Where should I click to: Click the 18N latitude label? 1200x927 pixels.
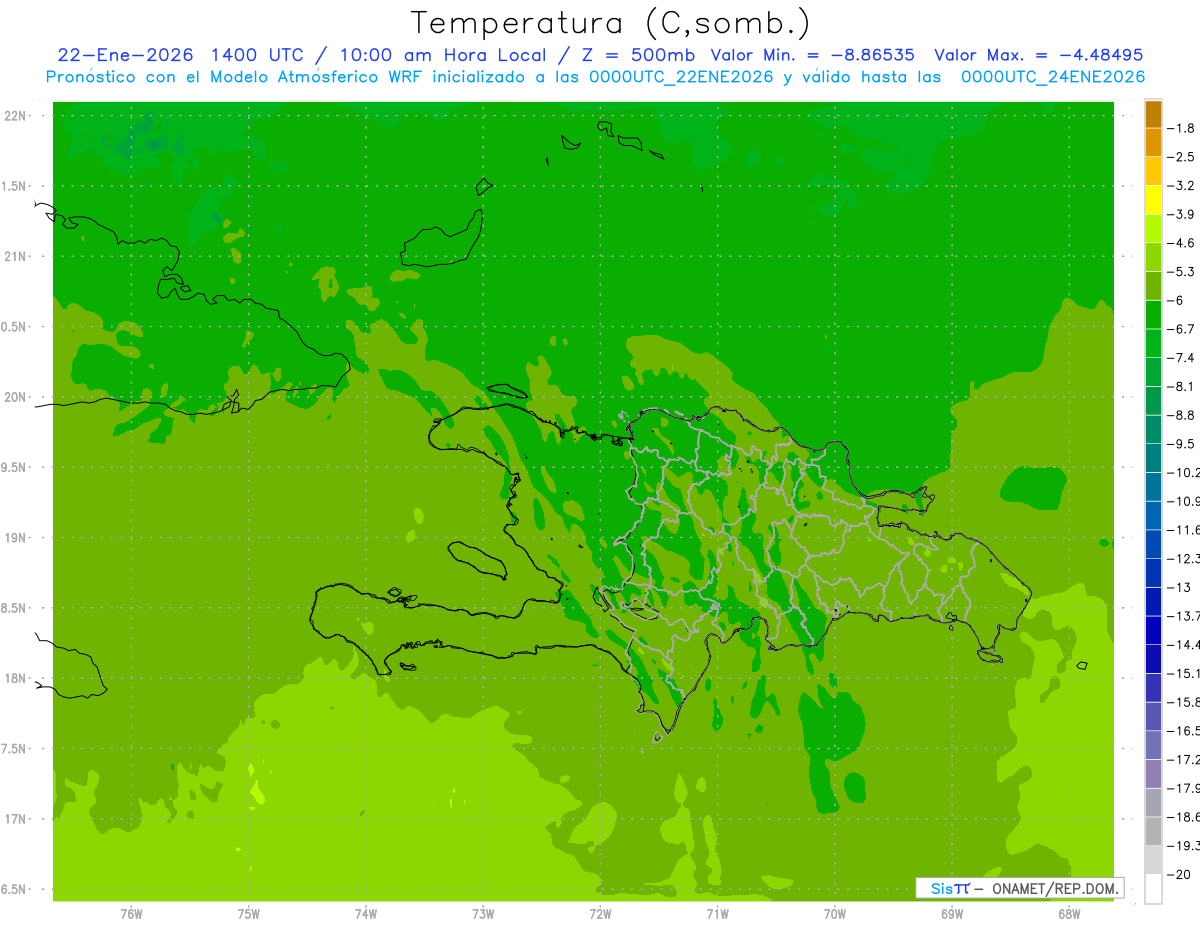click(x=16, y=678)
